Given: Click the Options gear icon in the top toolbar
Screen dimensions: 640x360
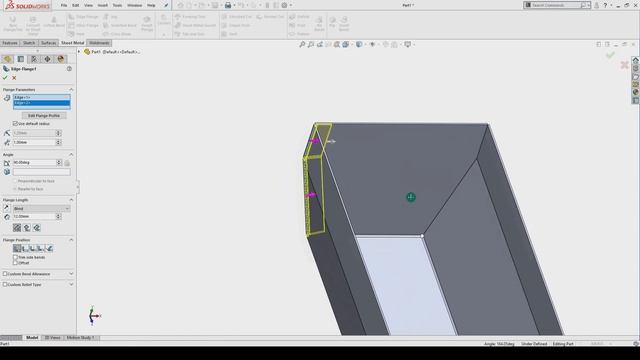Looking at the screenshot, I should click(x=284, y=5).
